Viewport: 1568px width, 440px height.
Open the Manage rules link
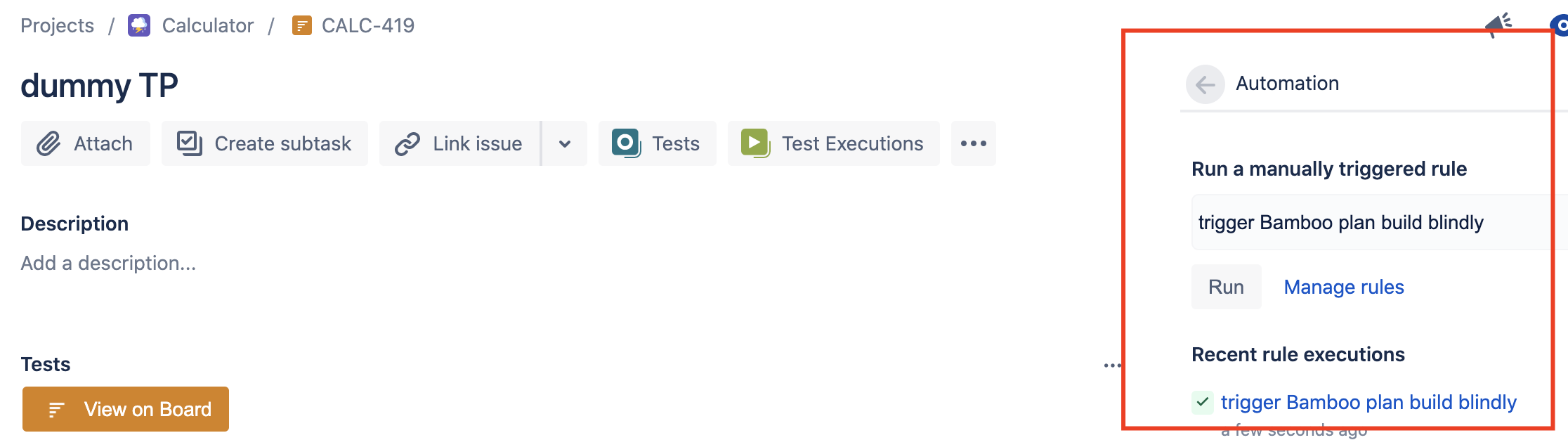click(x=1344, y=287)
